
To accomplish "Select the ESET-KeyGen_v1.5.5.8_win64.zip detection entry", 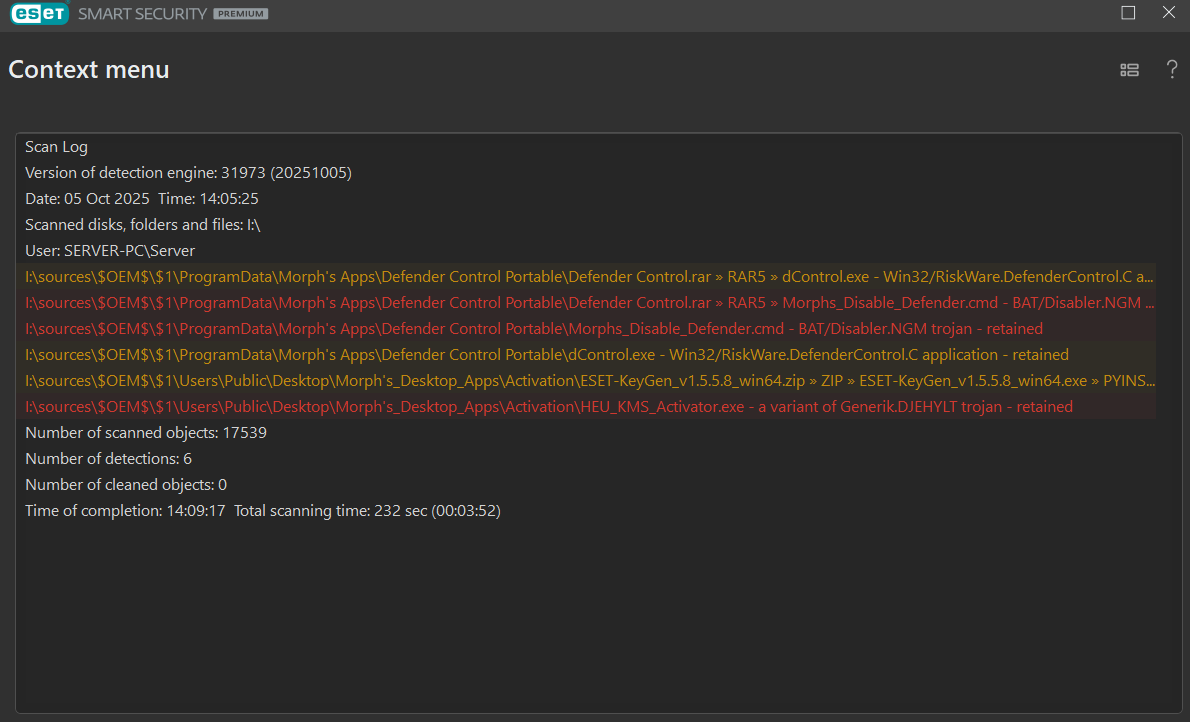I will (x=590, y=380).
